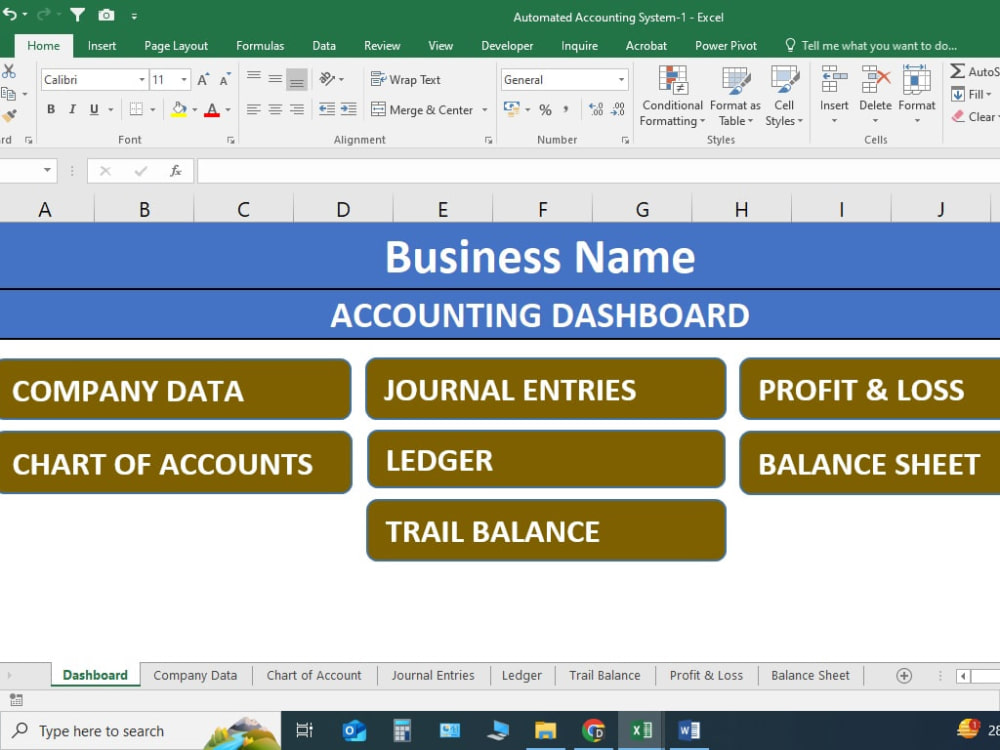
Task: Open the Formulas ribbon tab
Action: 260,46
